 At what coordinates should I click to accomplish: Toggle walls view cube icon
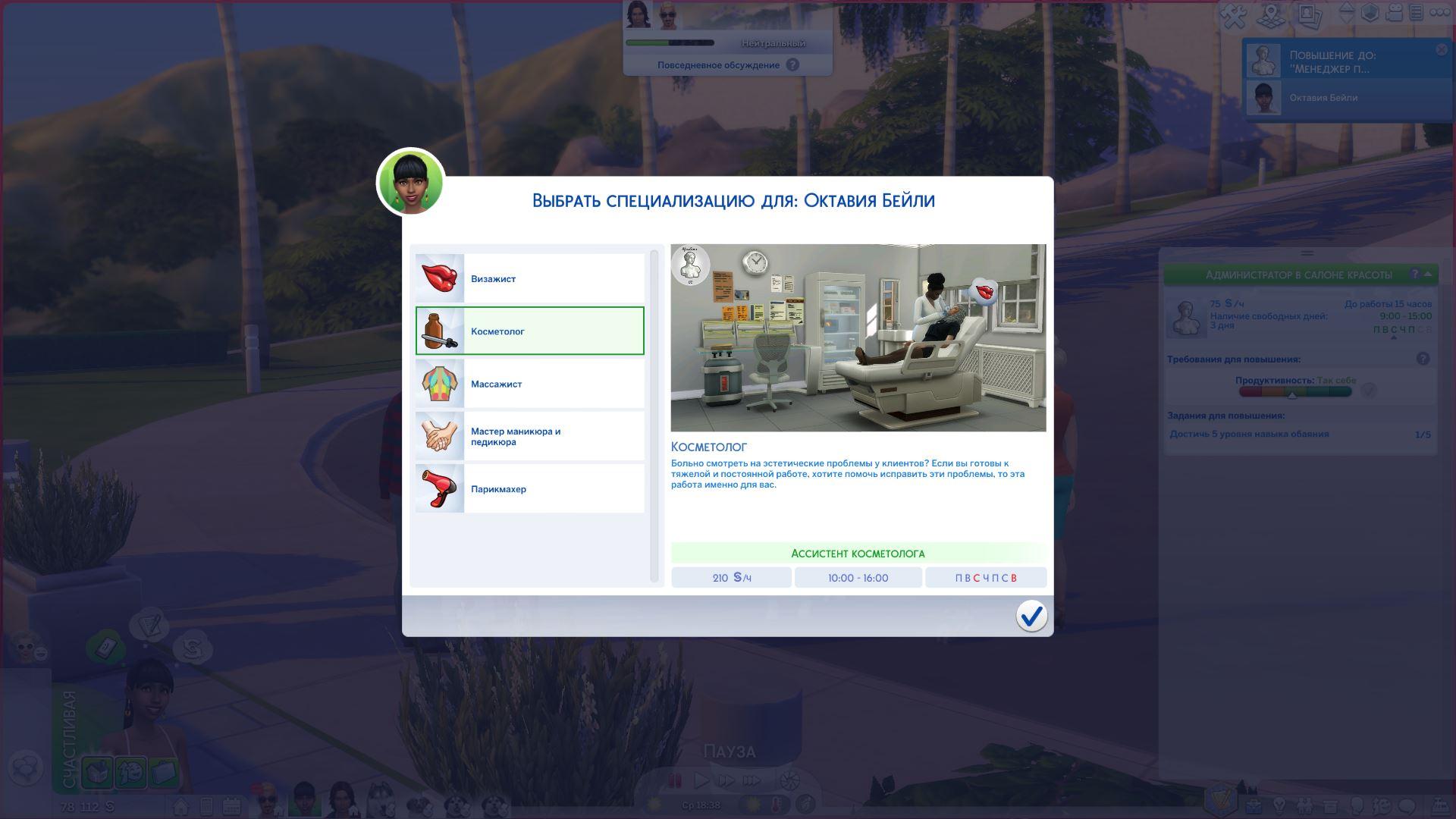pos(1370,13)
